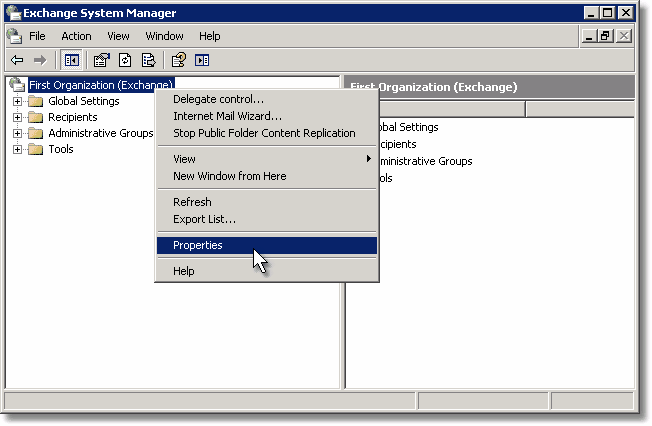Click the second column header in right pane
This screenshot has height=426, width=652.
pyautogui.click(x=580, y=109)
